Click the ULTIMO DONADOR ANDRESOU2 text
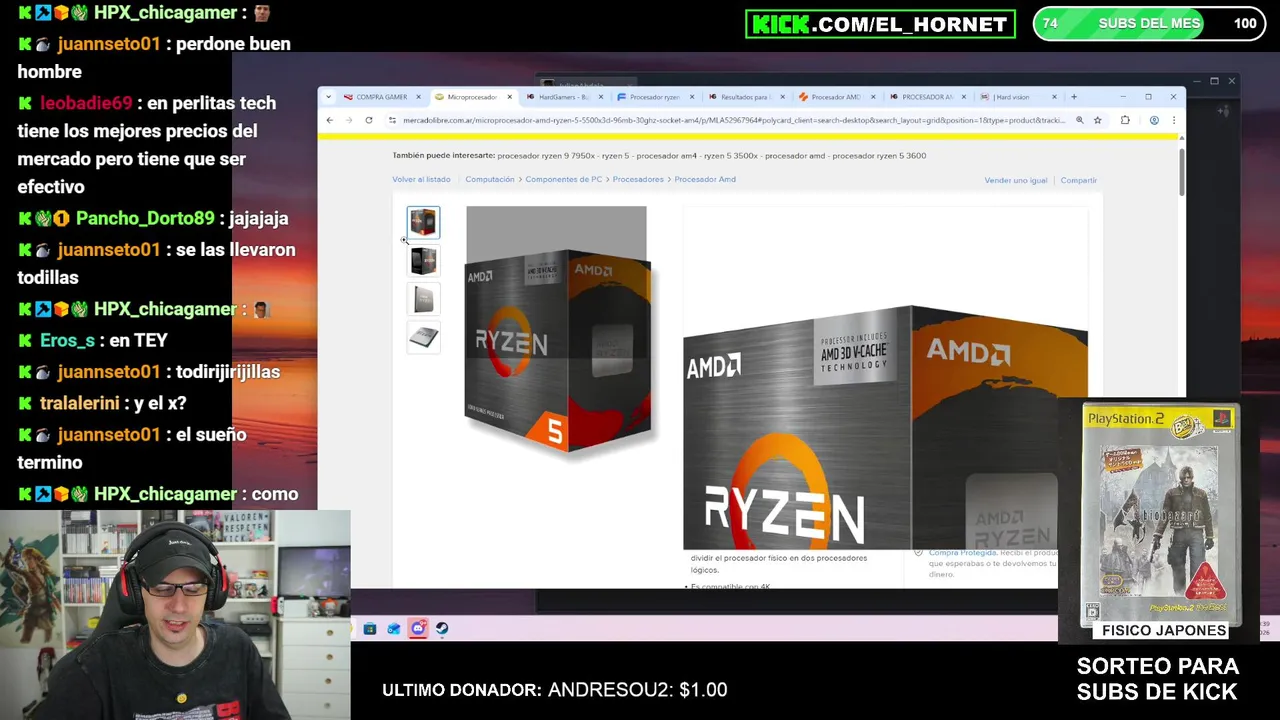The image size is (1280, 720). click(555, 690)
